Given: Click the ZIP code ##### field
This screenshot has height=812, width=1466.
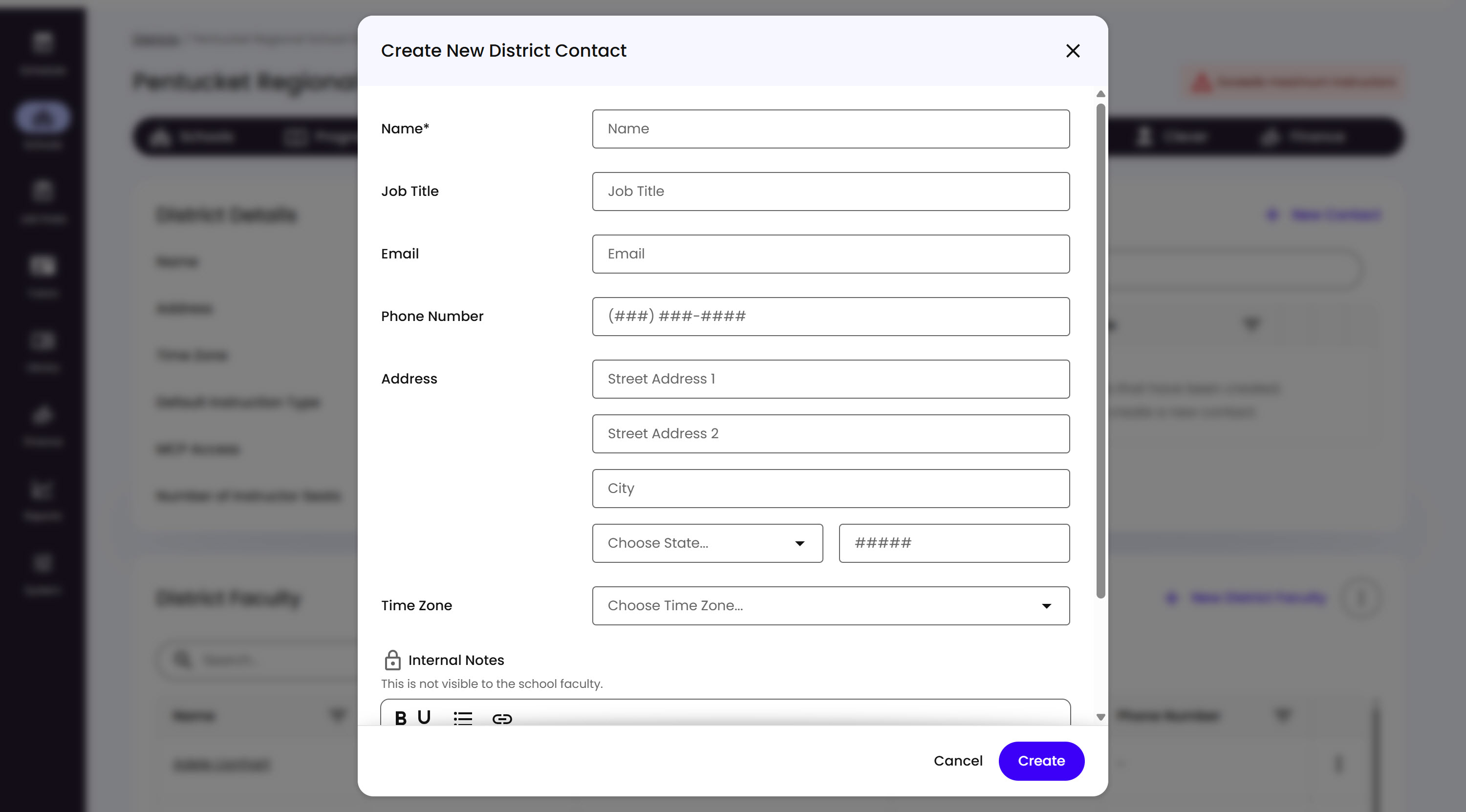Looking at the screenshot, I should click(x=954, y=543).
